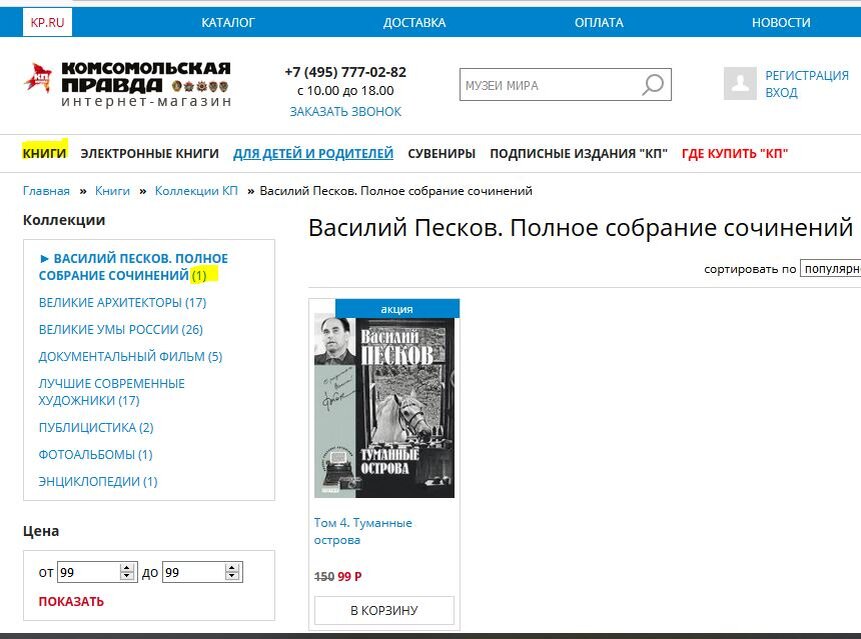Open the ВЕЛИКИЕ УМЫ РОССИИ (26) collection
861x639 pixels.
click(x=121, y=329)
